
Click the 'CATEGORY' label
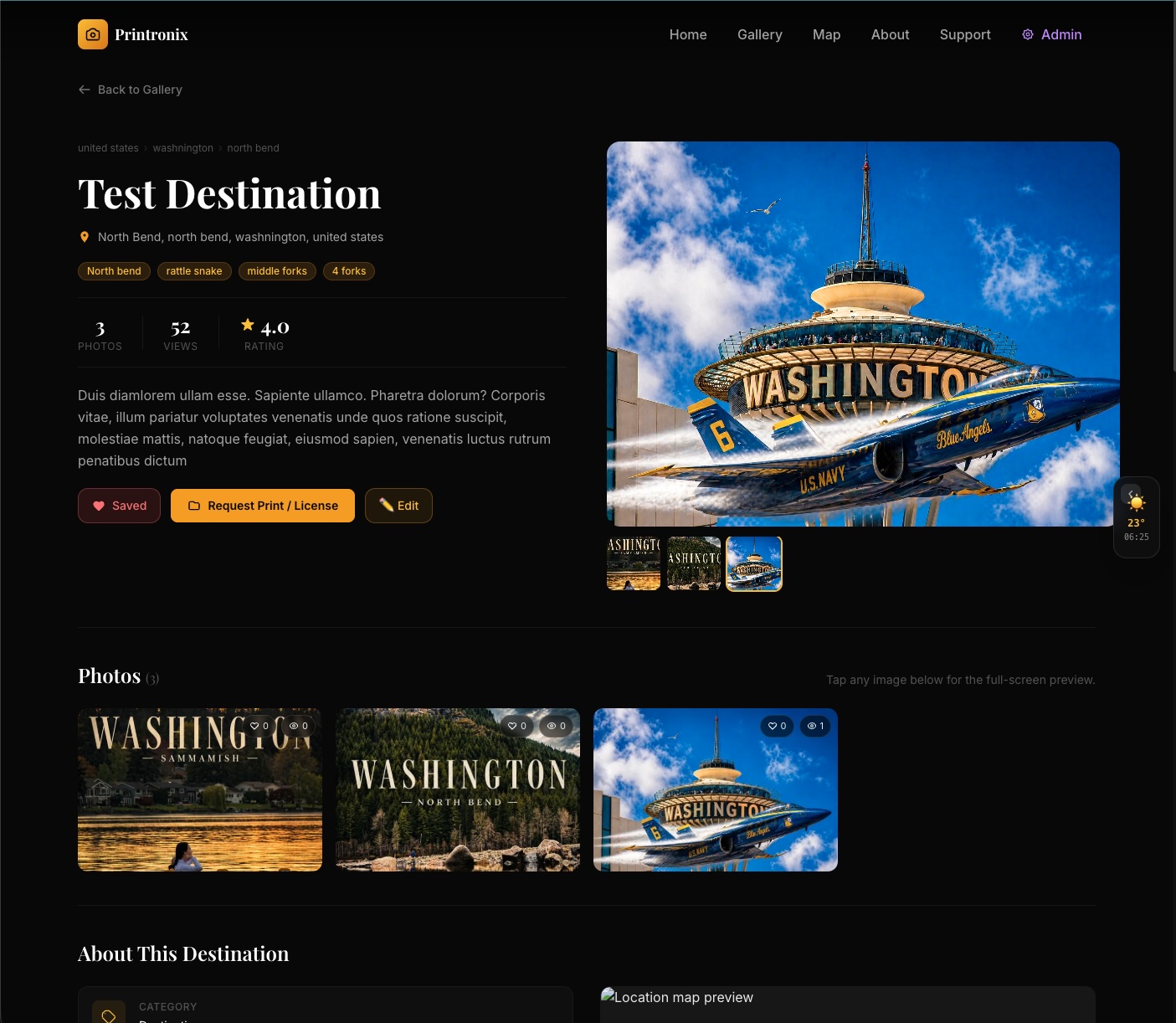click(168, 1006)
